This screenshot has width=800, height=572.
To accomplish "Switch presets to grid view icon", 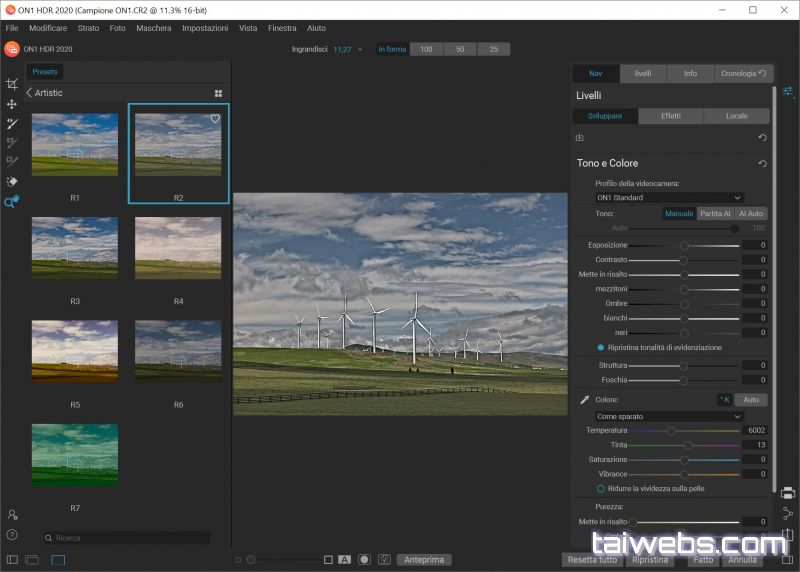I will 218,93.
